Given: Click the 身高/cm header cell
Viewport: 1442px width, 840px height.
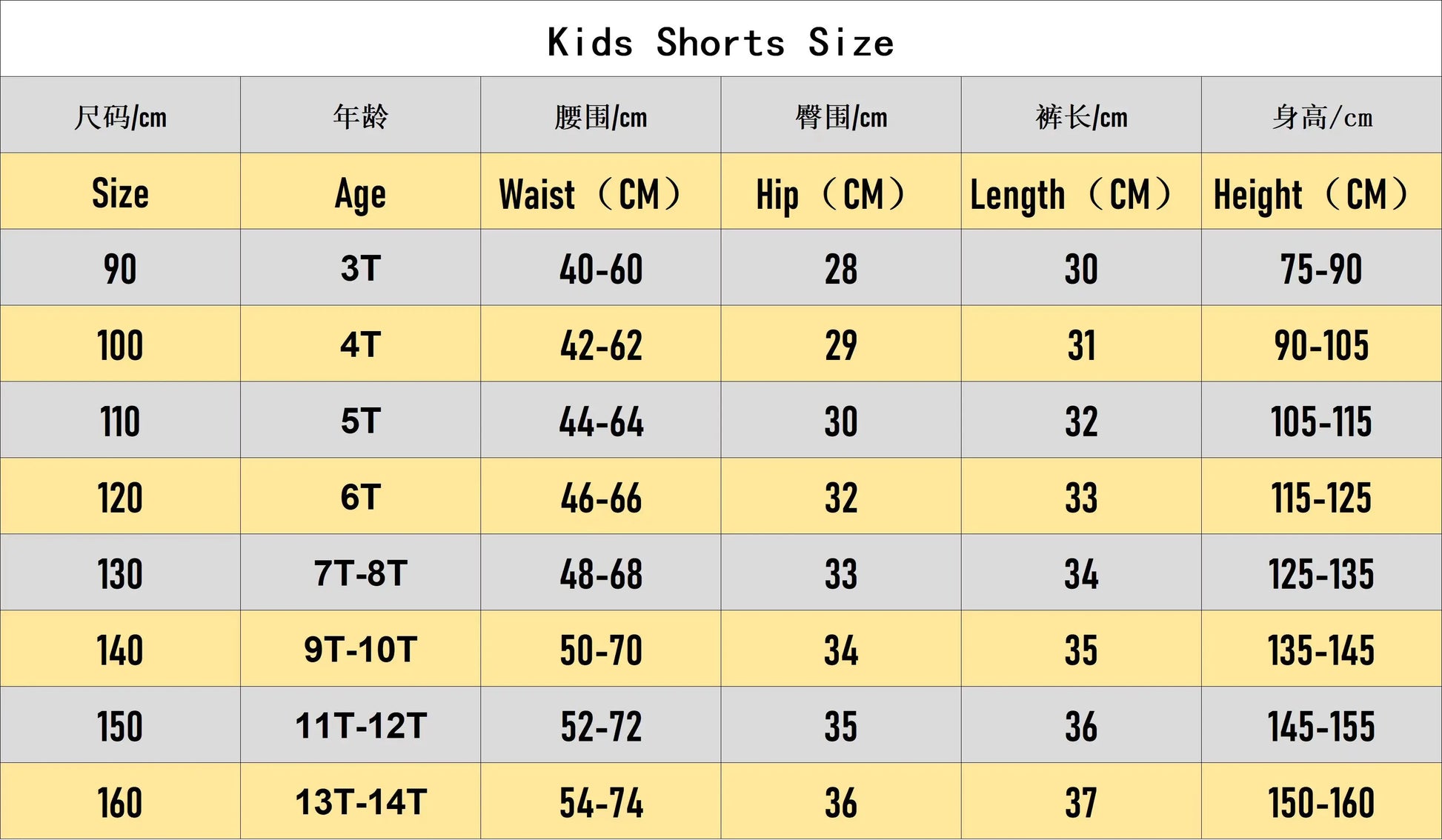Looking at the screenshot, I should (1321, 115).
